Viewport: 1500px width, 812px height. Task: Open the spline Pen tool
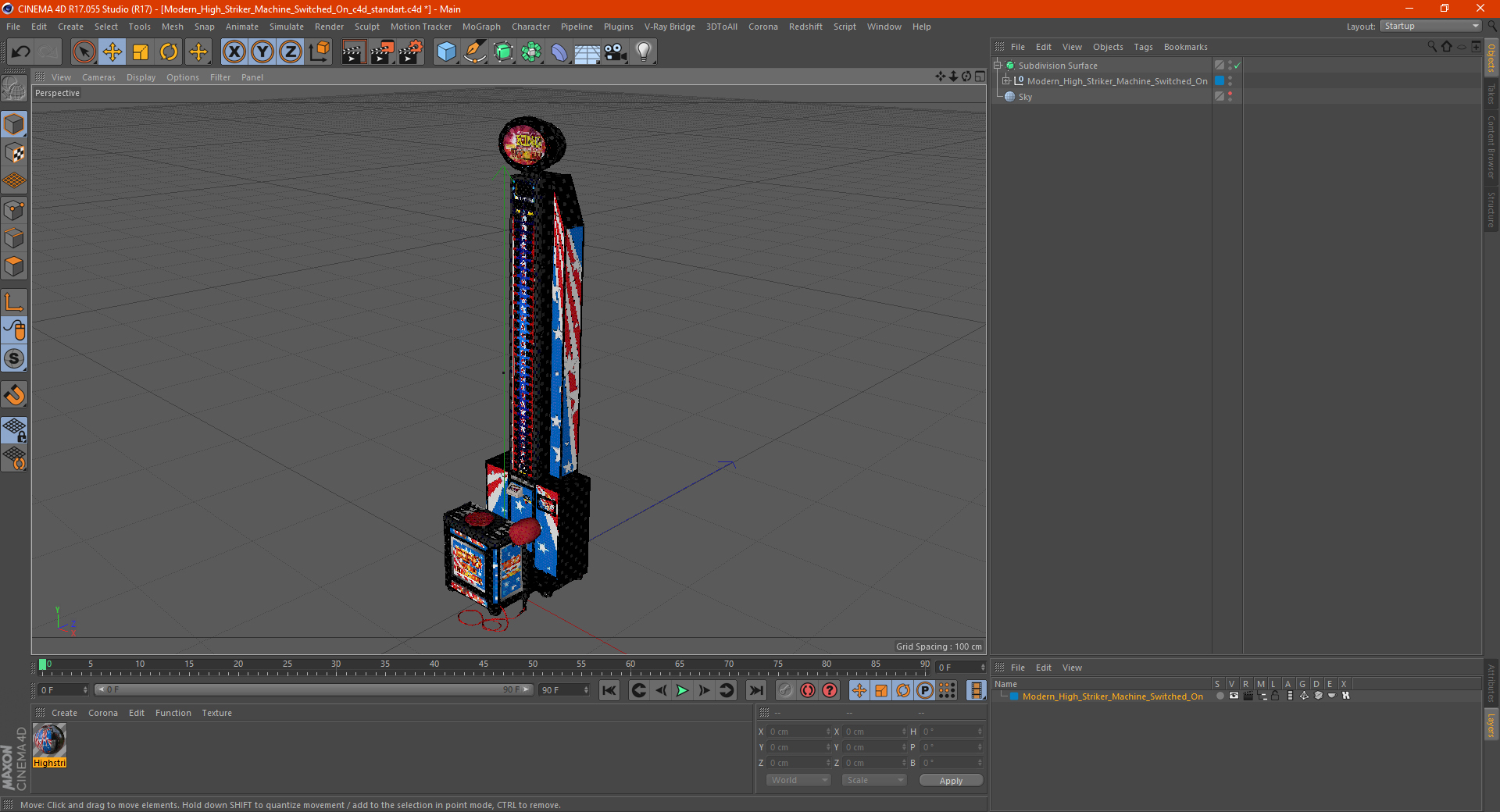[x=475, y=52]
